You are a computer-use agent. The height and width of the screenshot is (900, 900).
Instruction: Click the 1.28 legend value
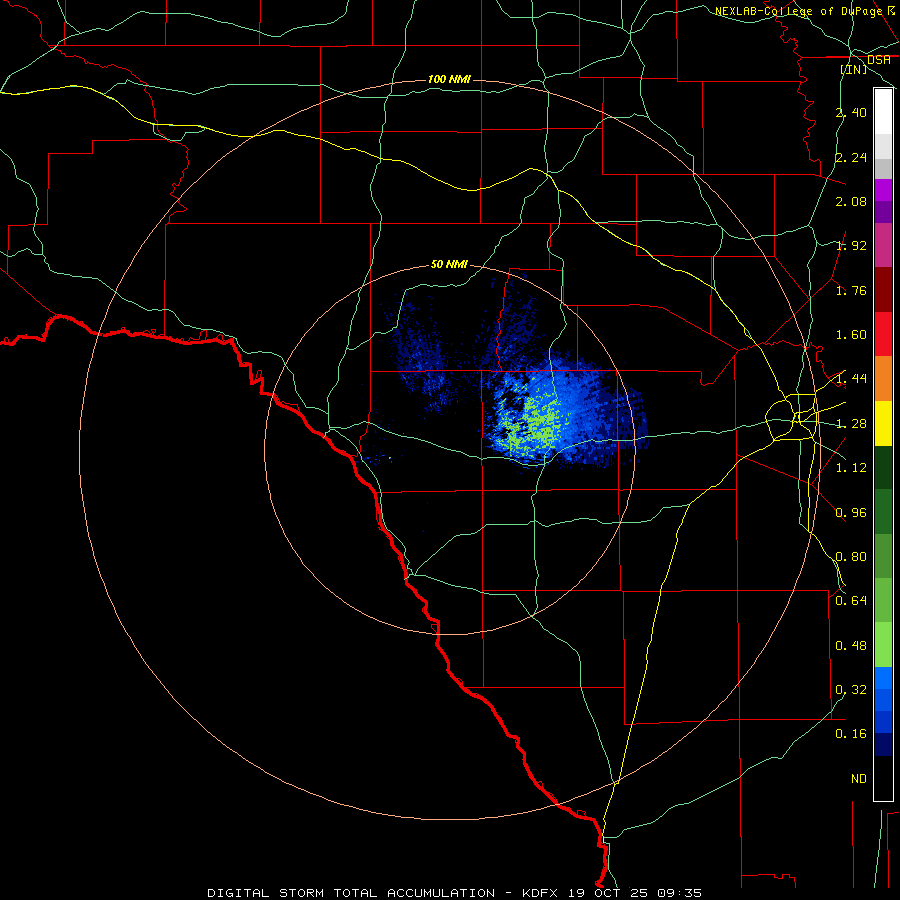(x=851, y=424)
